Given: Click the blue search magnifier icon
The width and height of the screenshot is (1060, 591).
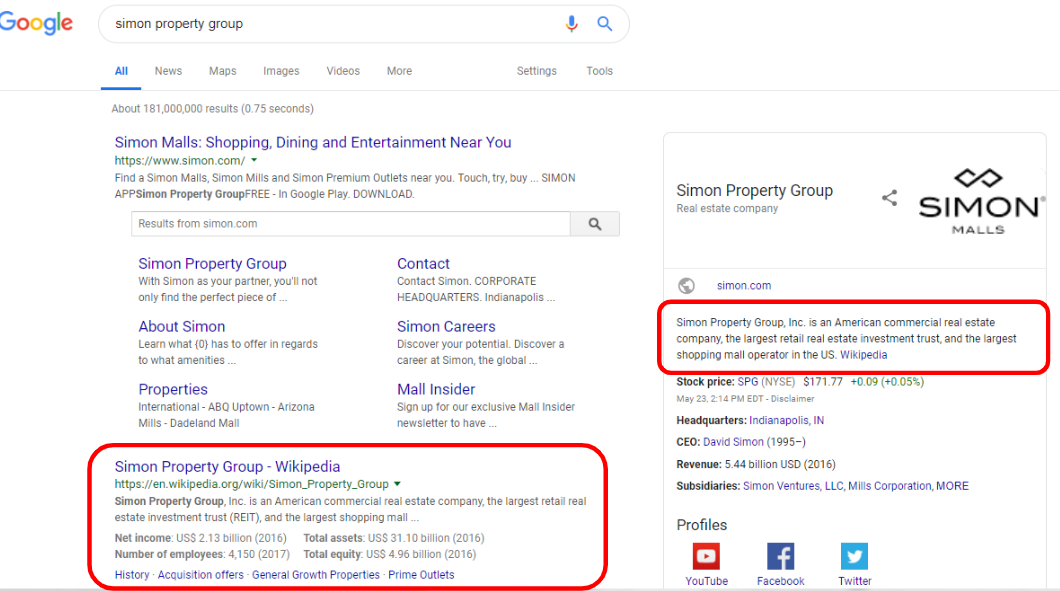Looking at the screenshot, I should (604, 24).
